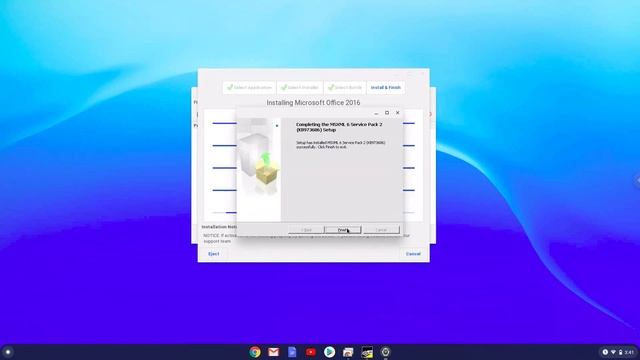The image size is (640, 360).
Task: Open YouTube from the shelf
Action: [x=311, y=352]
